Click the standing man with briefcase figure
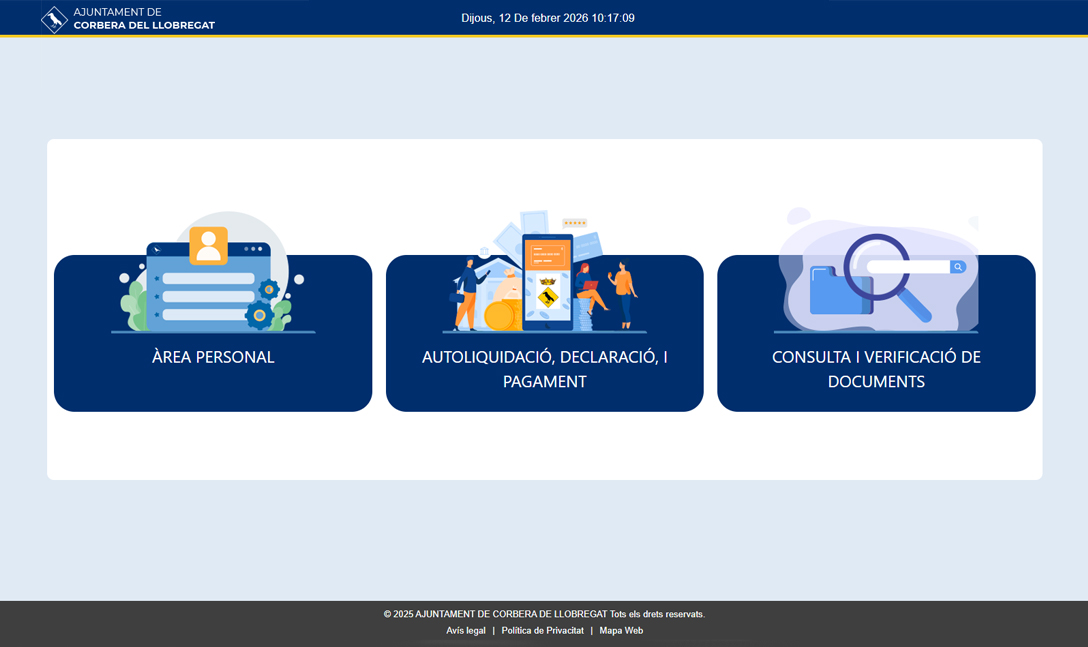Screen dimensions: 1088x647 (x=466, y=293)
